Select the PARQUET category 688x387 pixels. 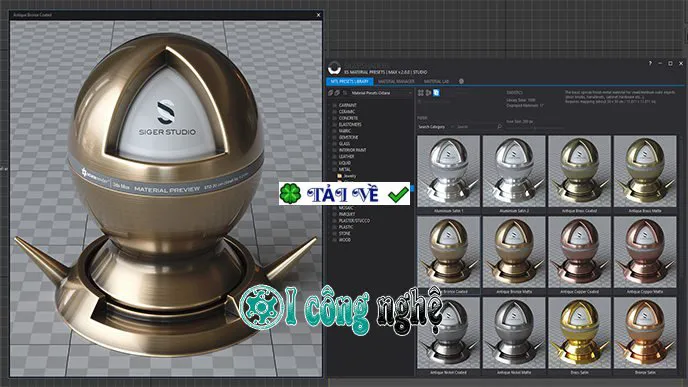point(347,214)
